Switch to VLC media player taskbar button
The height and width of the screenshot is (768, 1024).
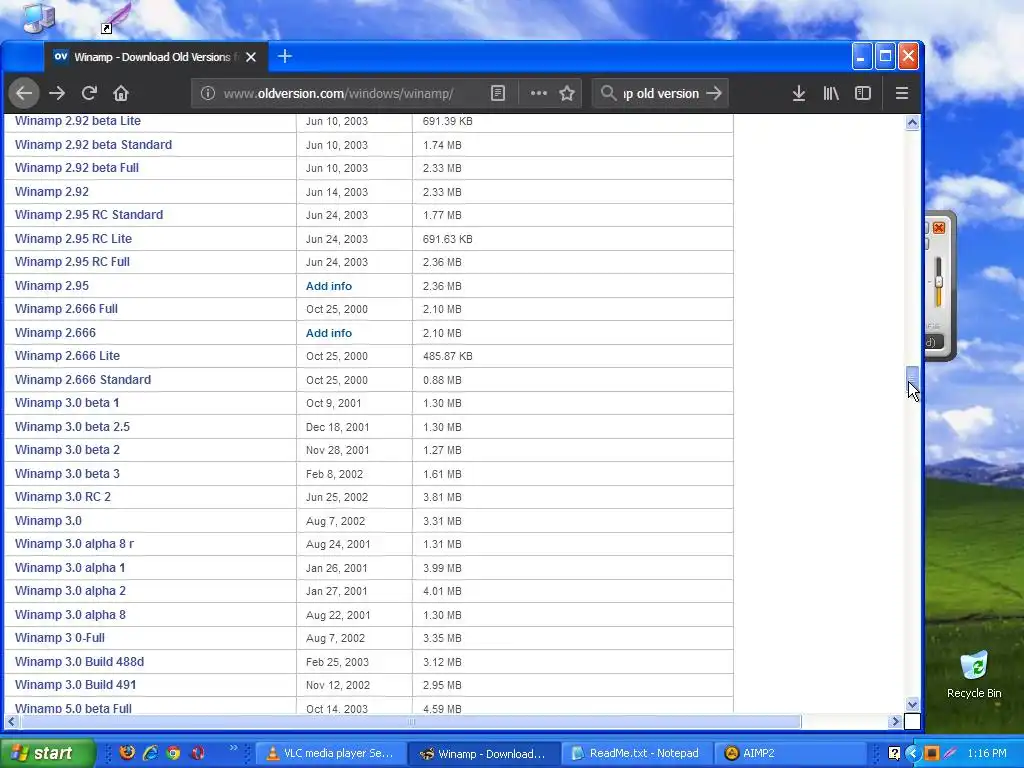point(330,753)
